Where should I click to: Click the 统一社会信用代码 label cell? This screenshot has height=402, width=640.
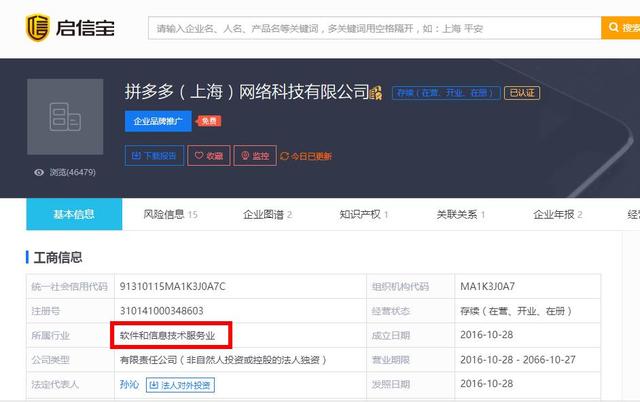70,287
